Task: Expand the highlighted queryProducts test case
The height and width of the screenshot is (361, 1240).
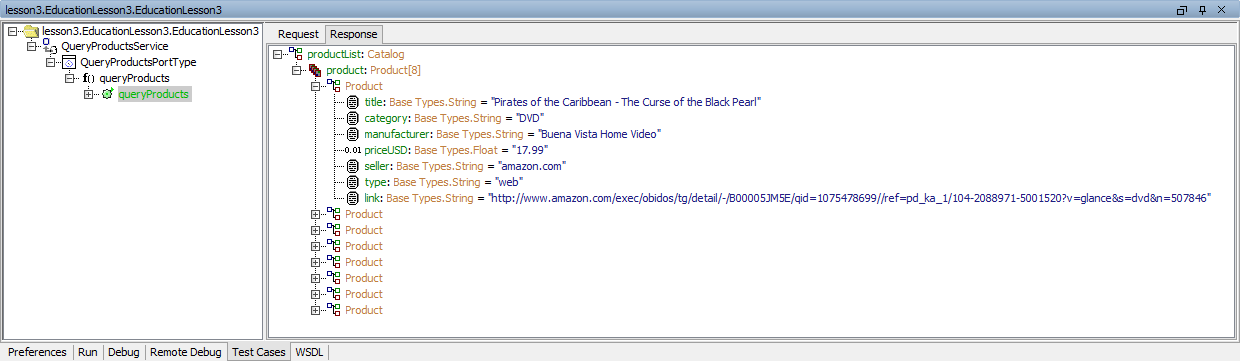Action: point(88,94)
